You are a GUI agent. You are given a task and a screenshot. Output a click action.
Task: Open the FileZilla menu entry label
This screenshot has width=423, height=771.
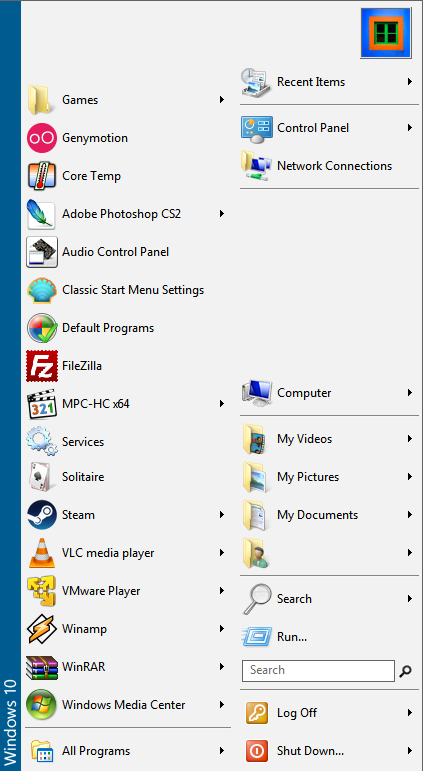[x=82, y=366]
